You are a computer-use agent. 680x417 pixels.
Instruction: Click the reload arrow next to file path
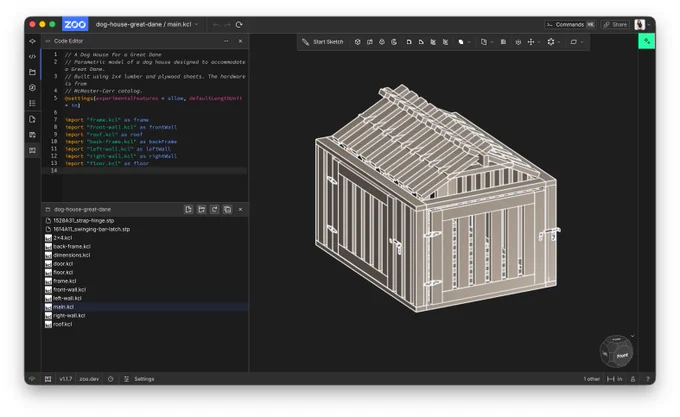coord(239,25)
